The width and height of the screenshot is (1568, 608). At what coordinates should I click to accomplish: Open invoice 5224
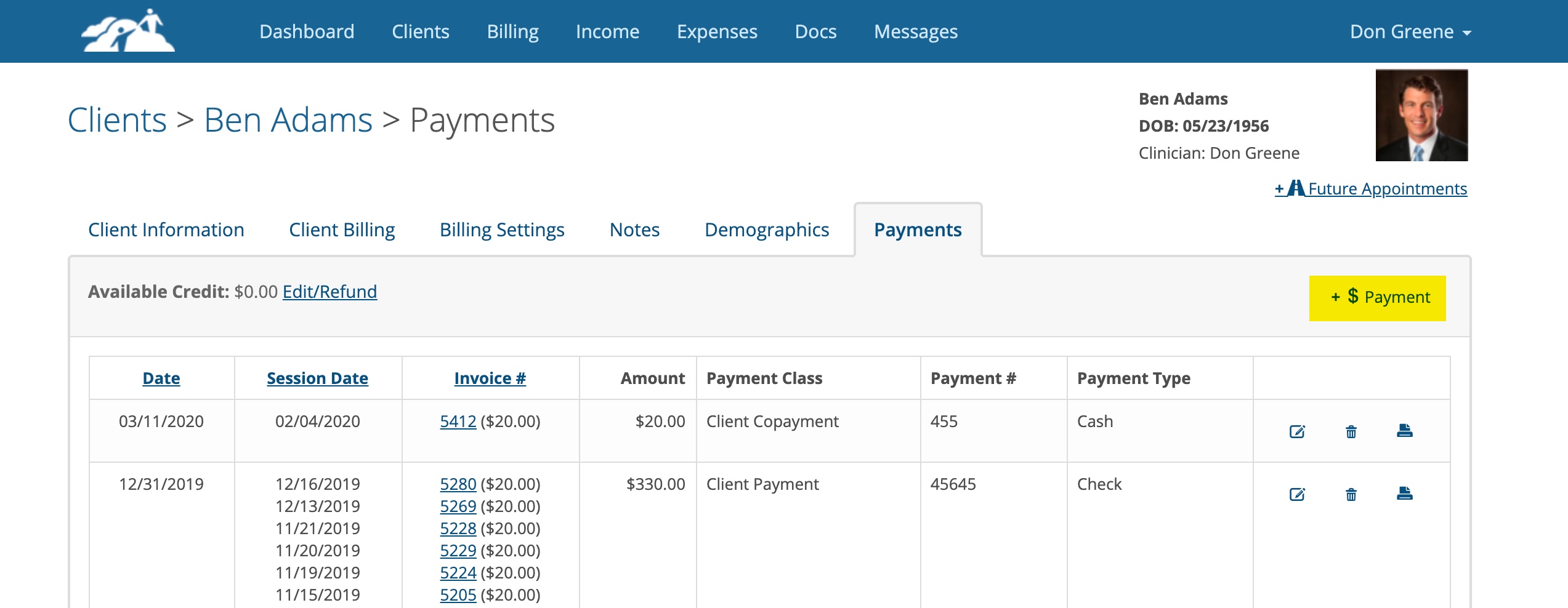(458, 573)
